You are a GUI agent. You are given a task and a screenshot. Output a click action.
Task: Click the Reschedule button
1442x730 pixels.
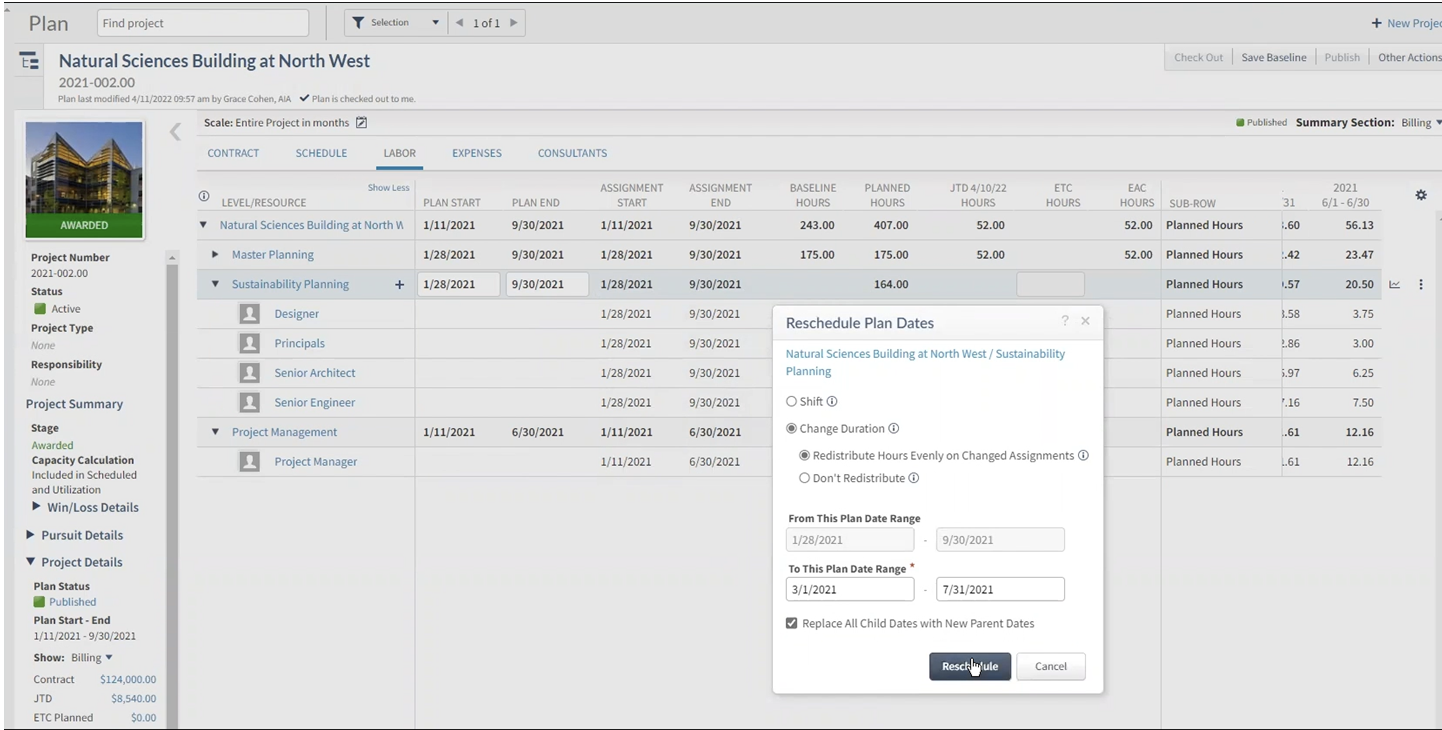coord(969,666)
